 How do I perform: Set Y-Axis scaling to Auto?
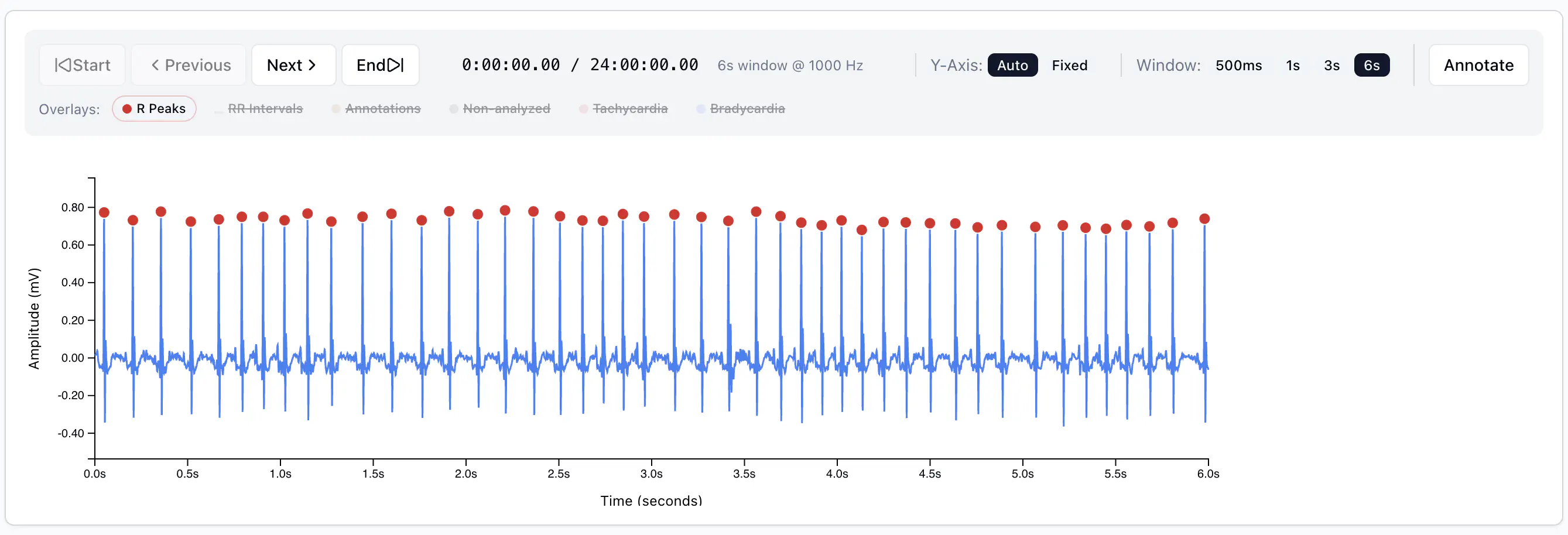1012,65
